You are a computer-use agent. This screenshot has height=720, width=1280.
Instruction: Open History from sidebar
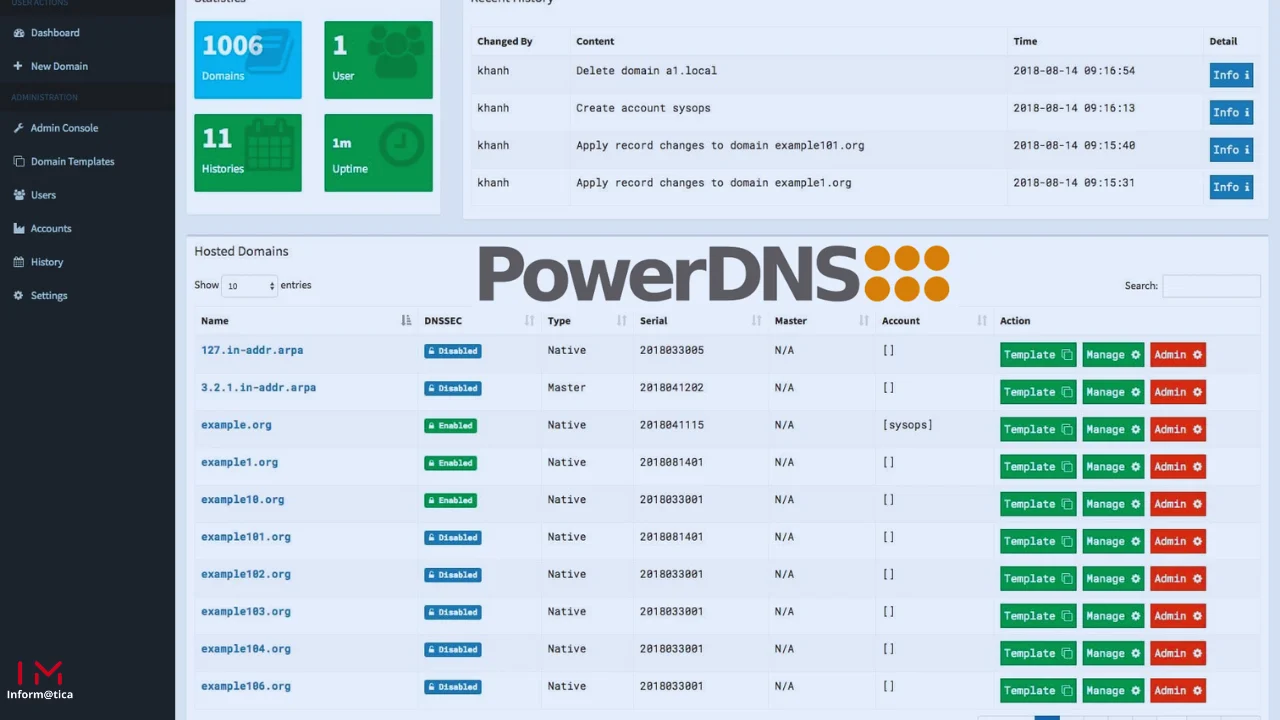pyautogui.click(x=47, y=262)
